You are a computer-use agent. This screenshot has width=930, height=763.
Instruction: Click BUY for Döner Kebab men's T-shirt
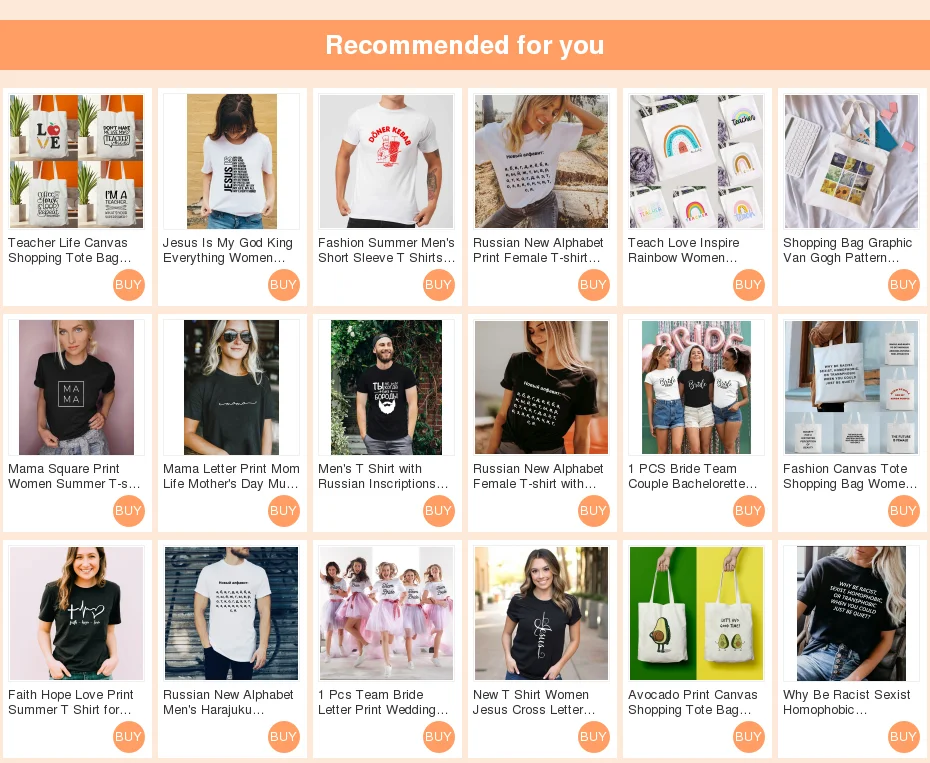click(x=438, y=285)
